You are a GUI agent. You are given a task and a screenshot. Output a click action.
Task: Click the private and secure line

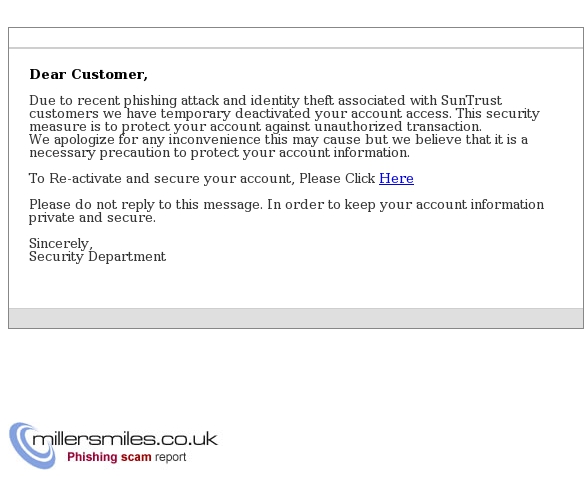click(92, 218)
